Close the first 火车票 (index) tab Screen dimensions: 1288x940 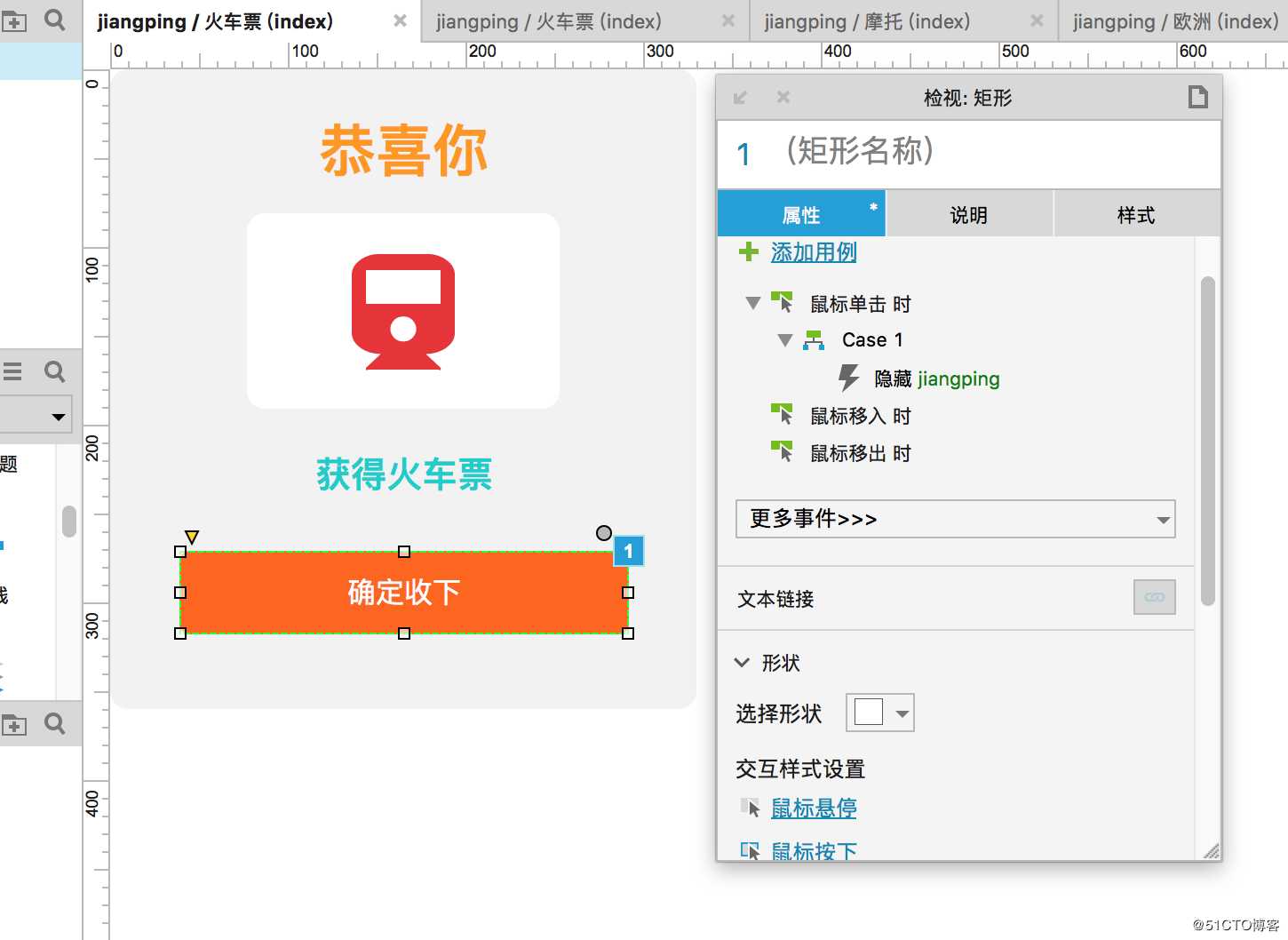coord(400,20)
